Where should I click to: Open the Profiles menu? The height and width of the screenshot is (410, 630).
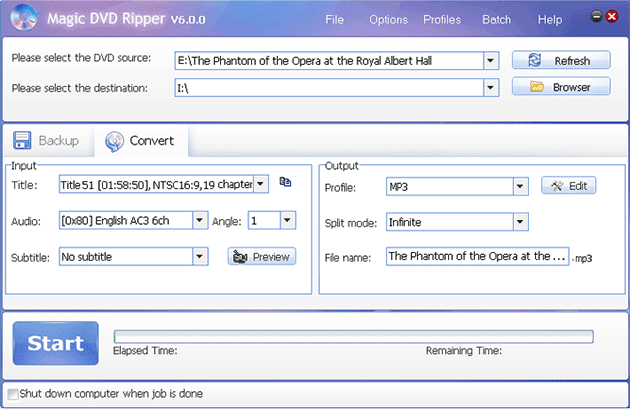[442, 20]
